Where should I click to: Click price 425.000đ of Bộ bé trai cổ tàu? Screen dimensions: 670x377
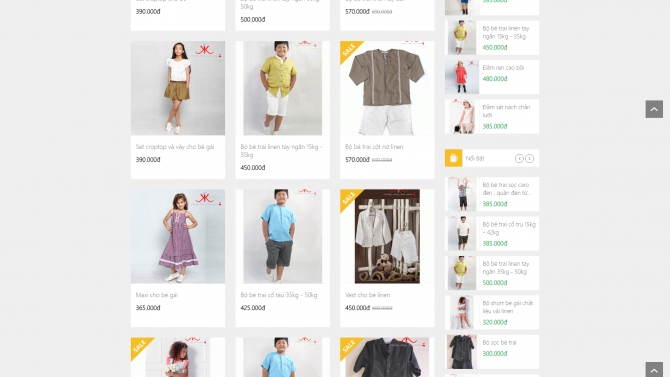tap(253, 308)
